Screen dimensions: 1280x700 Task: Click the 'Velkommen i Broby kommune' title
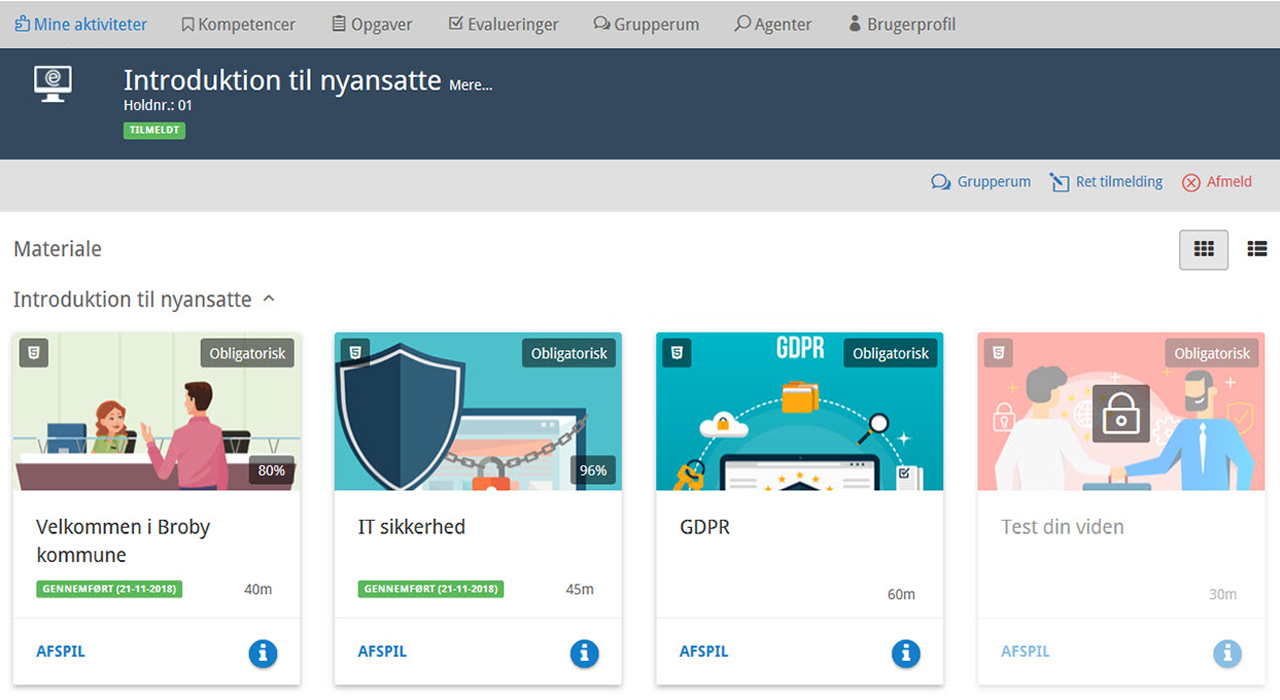click(123, 541)
